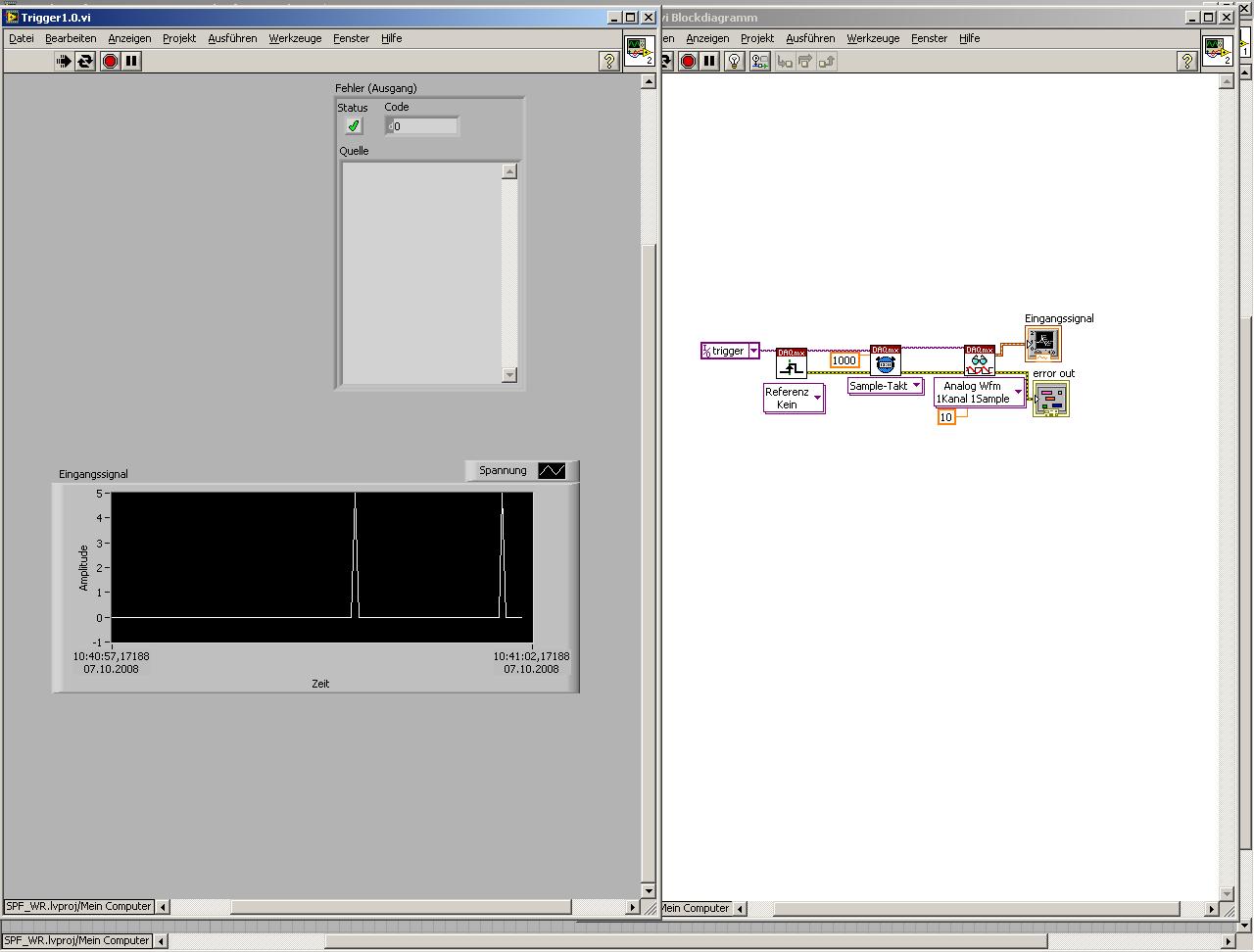Maximize the Trigger1.0.vi window
The image size is (1254, 952).
[x=631, y=18]
